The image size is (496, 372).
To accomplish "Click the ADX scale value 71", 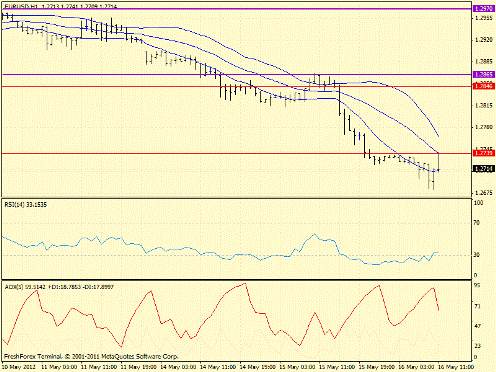I will (x=477, y=306).
